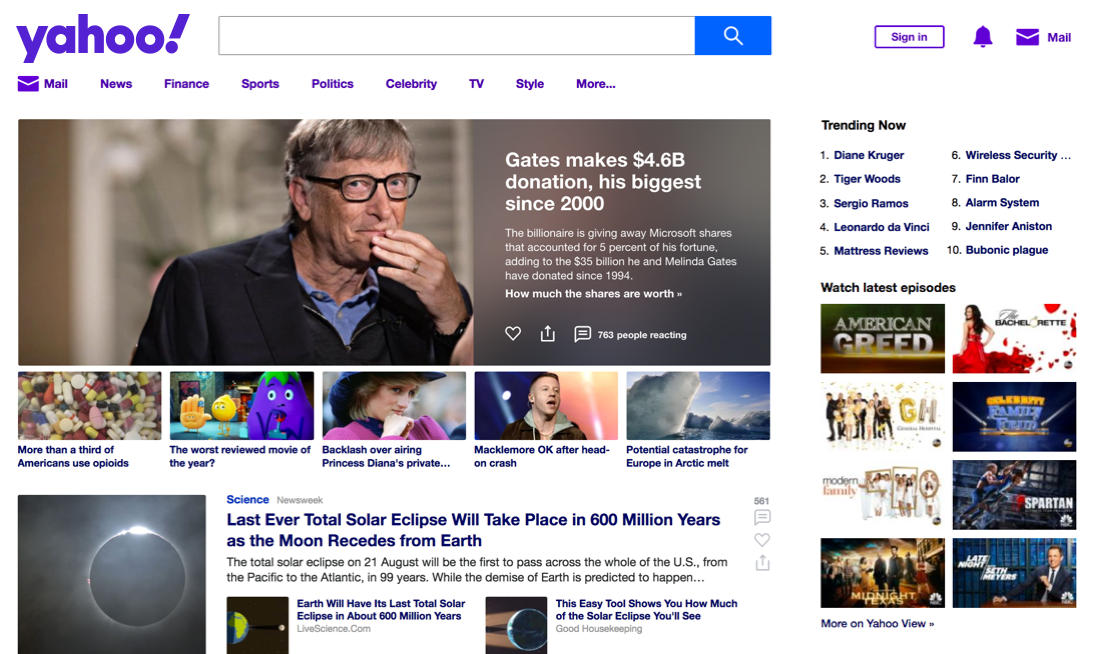Open comments on solar eclipse article
Image resolution: width=1094 pixels, height=654 pixels.
tap(762, 516)
